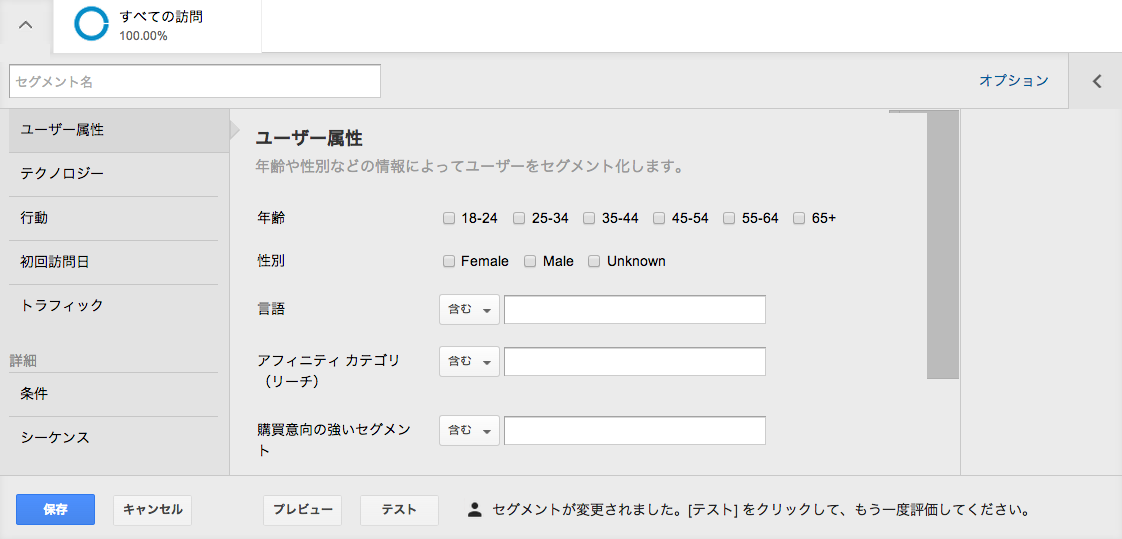Click the テスト button
The image size is (1122, 539).
399,510
